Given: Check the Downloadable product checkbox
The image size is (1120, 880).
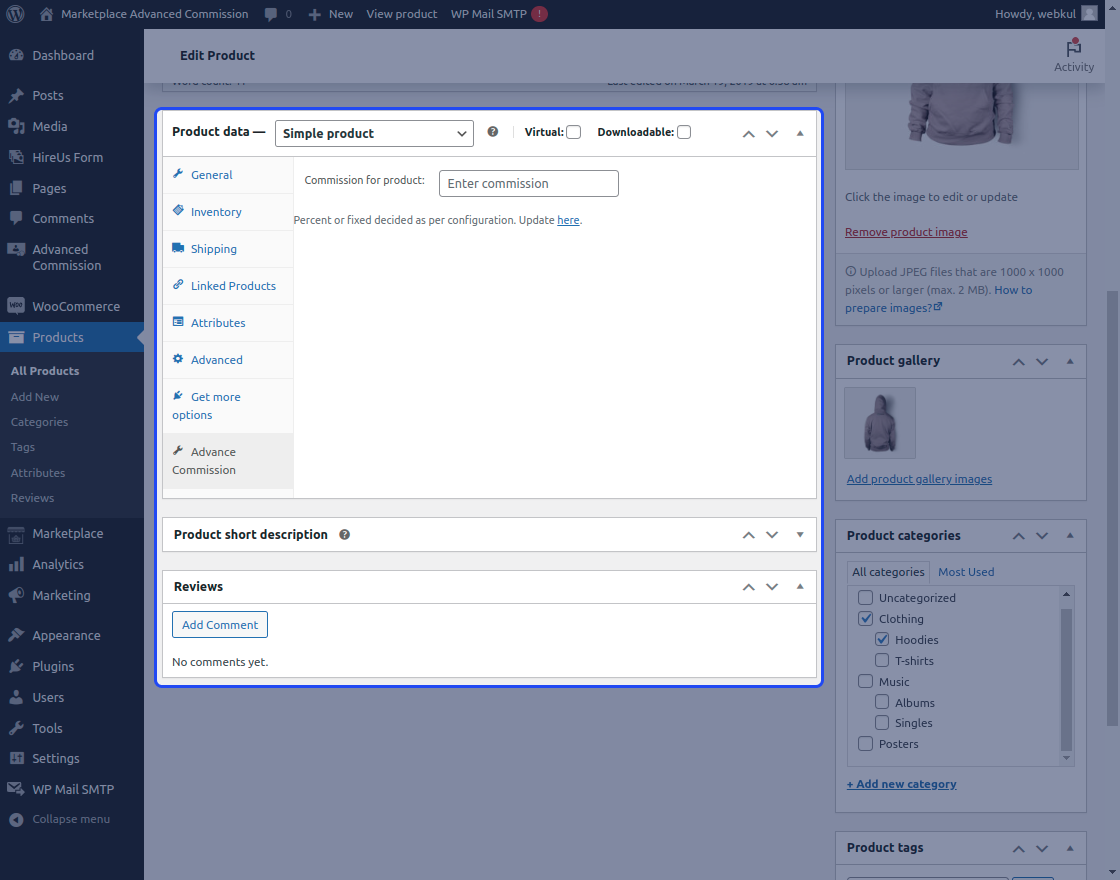Looking at the screenshot, I should pos(684,131).
